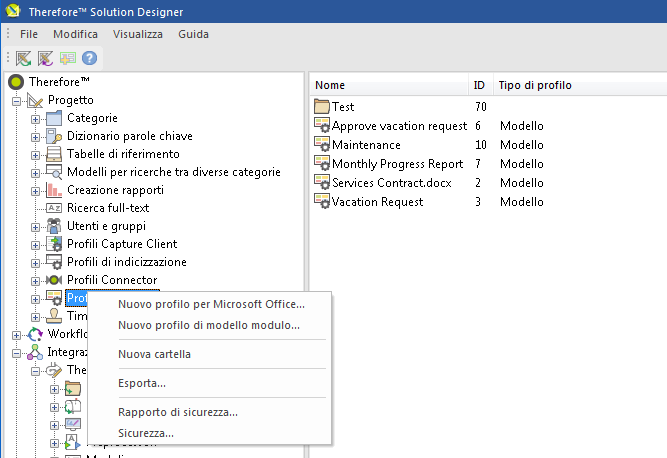
Task: Select the Test folder name
Action: [343, 107]
